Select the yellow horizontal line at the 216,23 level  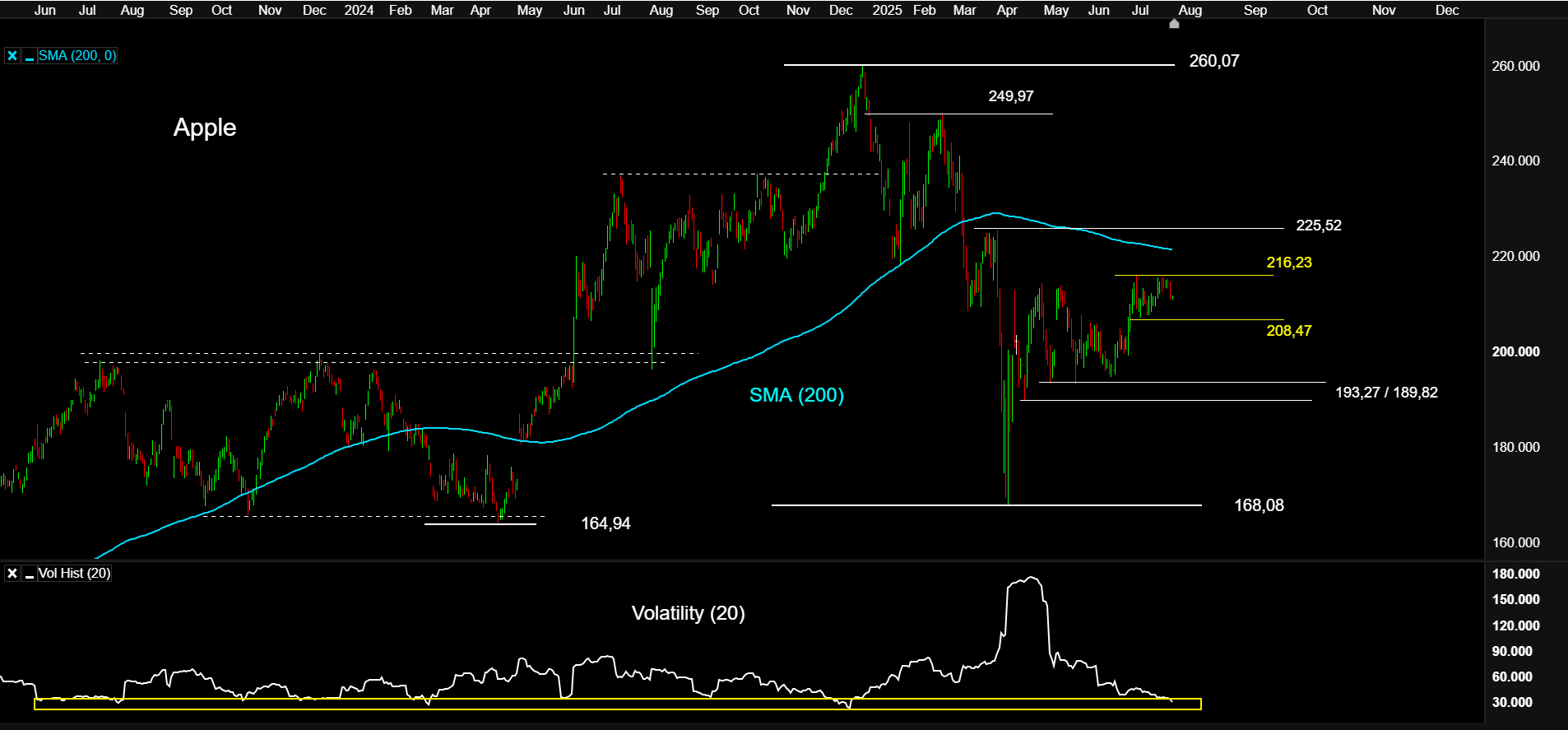(x=1194, y=275)
